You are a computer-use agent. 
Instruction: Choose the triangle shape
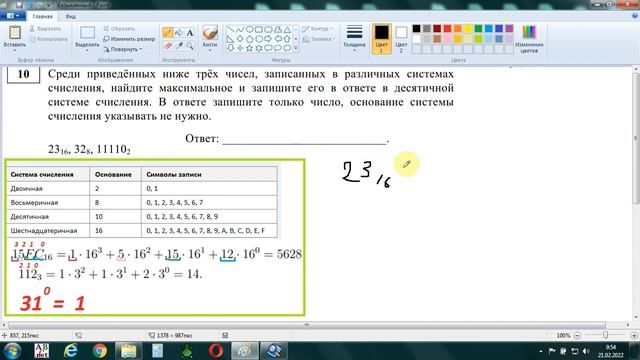tap(287, 29)
